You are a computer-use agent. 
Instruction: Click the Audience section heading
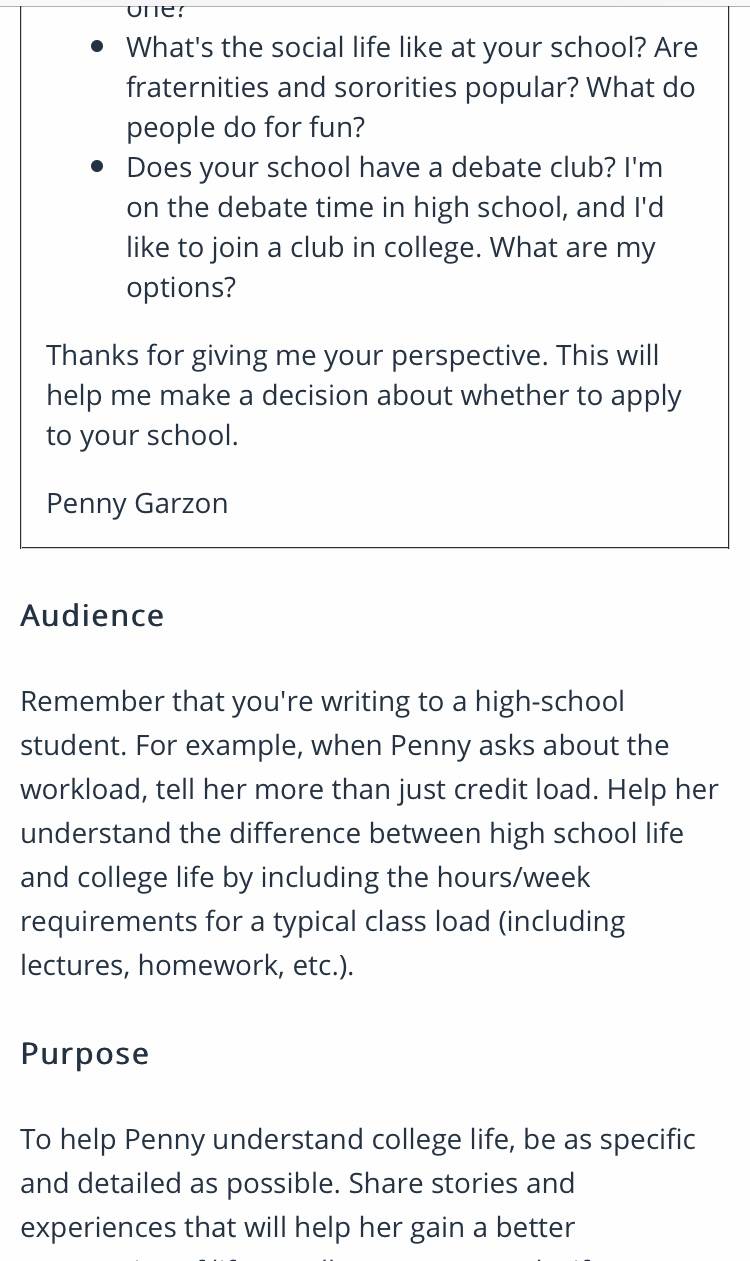[92, 615]
